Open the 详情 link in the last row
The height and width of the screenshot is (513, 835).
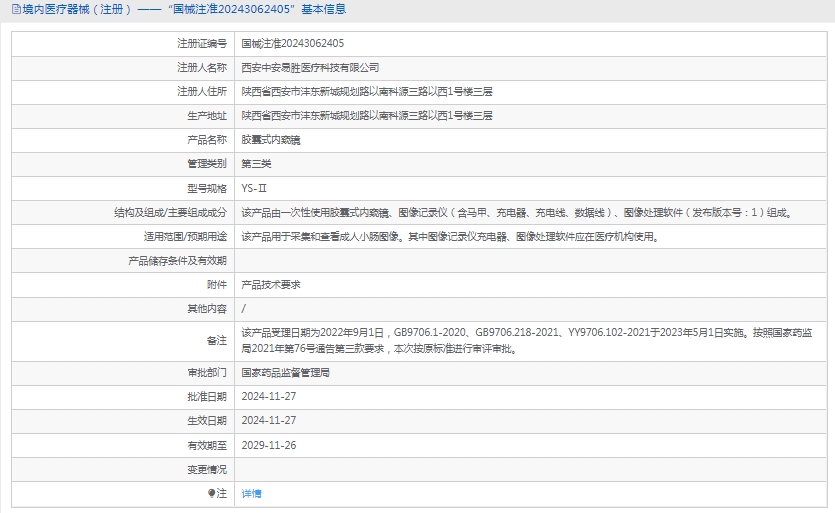tap(251, 493)
